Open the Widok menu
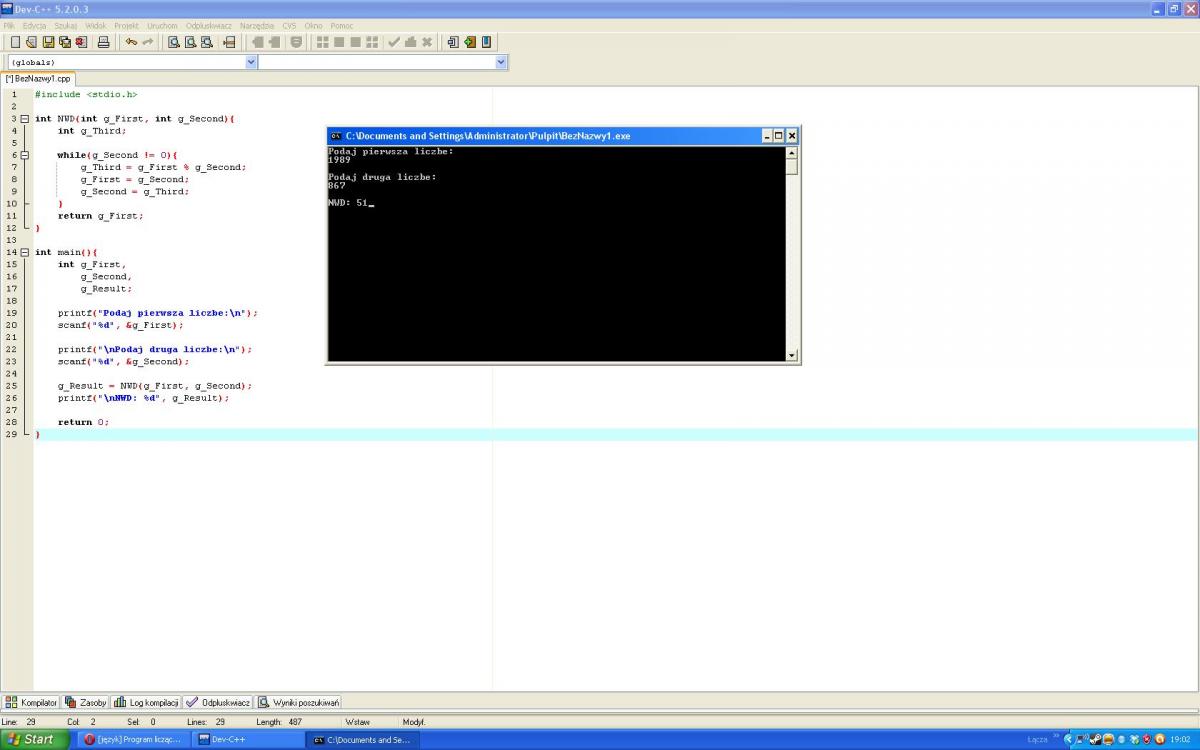 [x=96, y=25]
